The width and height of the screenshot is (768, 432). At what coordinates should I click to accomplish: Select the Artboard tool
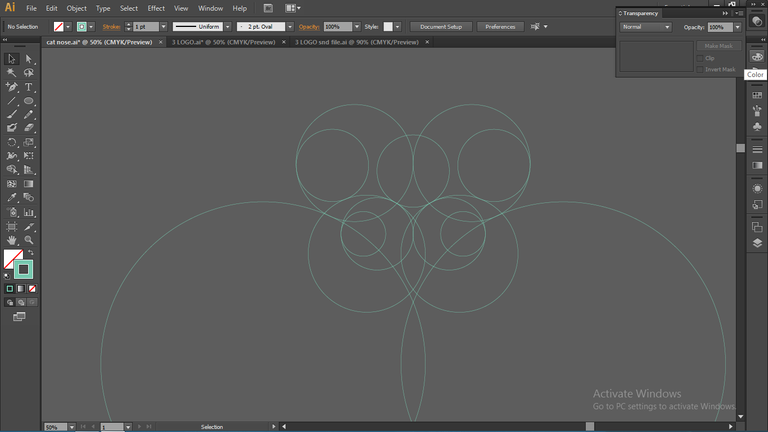click(x=11, y=227)
